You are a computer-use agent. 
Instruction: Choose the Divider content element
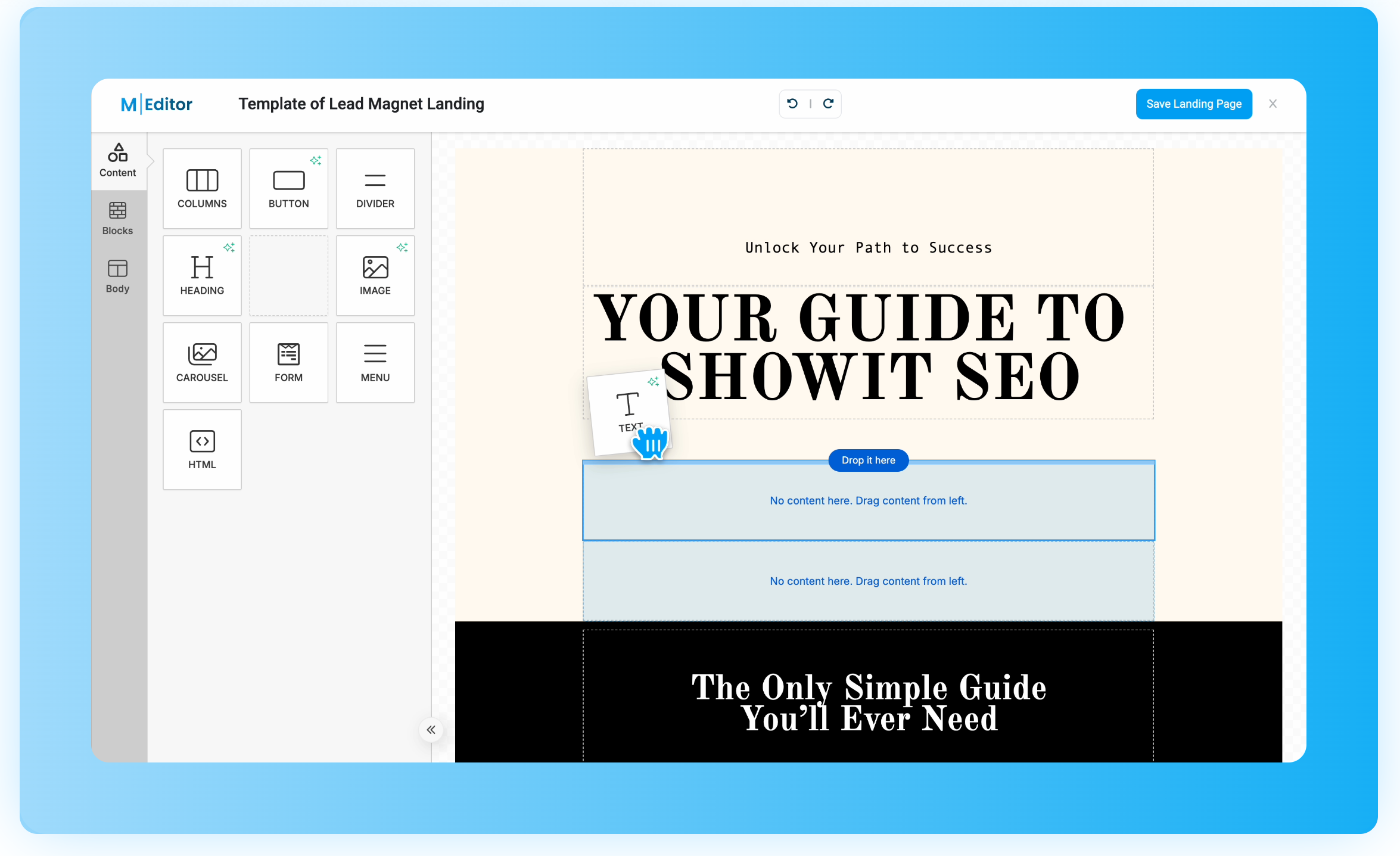pos(375,188)
